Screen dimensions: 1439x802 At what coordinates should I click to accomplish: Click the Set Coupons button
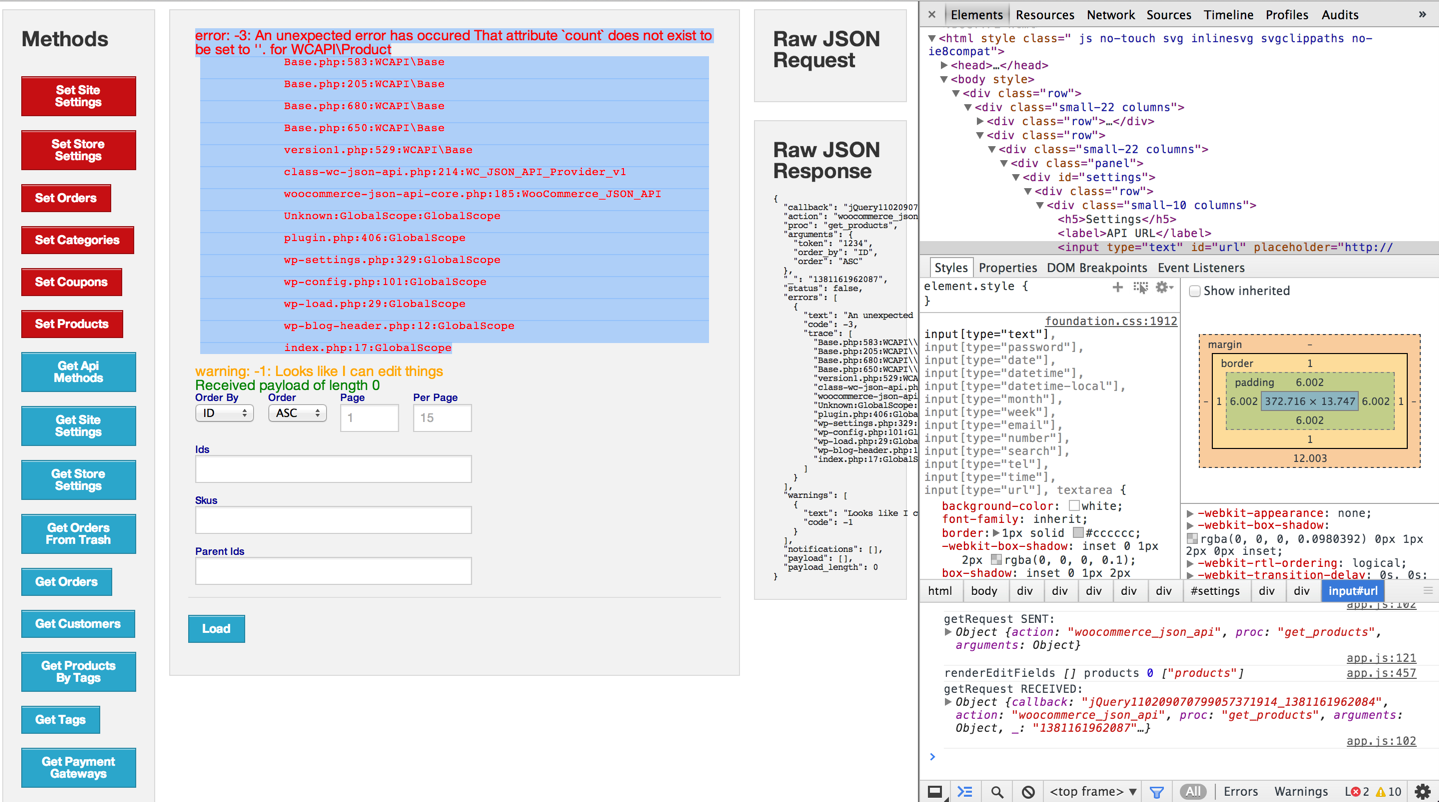(71, 282)
